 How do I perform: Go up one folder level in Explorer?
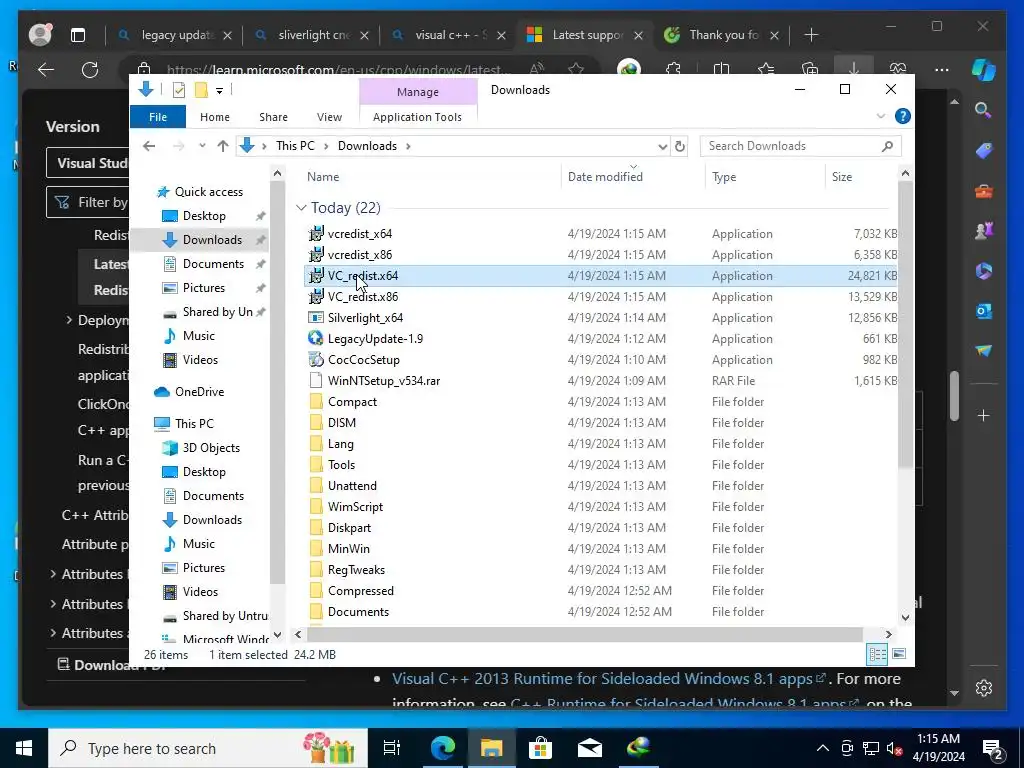point(223,146)
